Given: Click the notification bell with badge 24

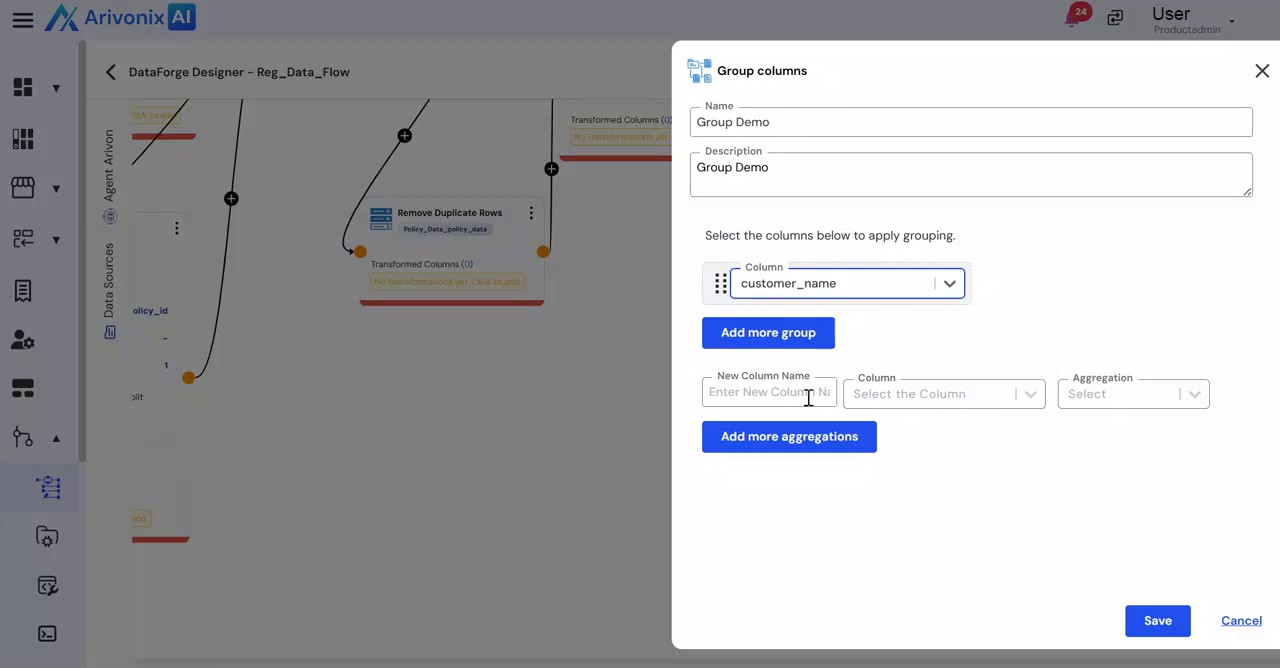Looking at the screenshot, I should 1074,17.
